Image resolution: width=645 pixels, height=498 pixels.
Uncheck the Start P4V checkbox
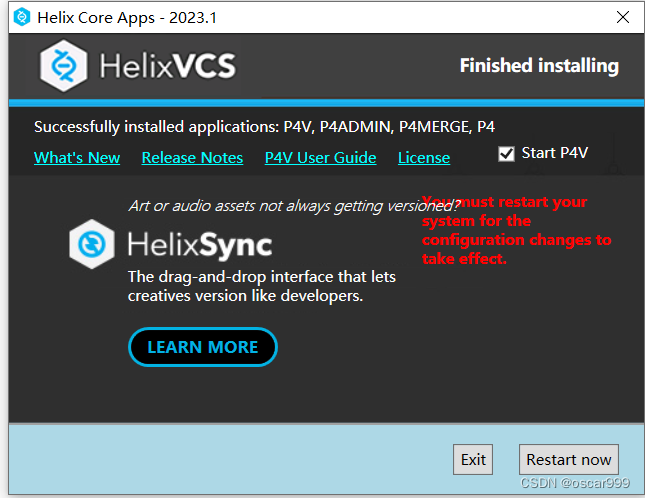coord(506,154)
